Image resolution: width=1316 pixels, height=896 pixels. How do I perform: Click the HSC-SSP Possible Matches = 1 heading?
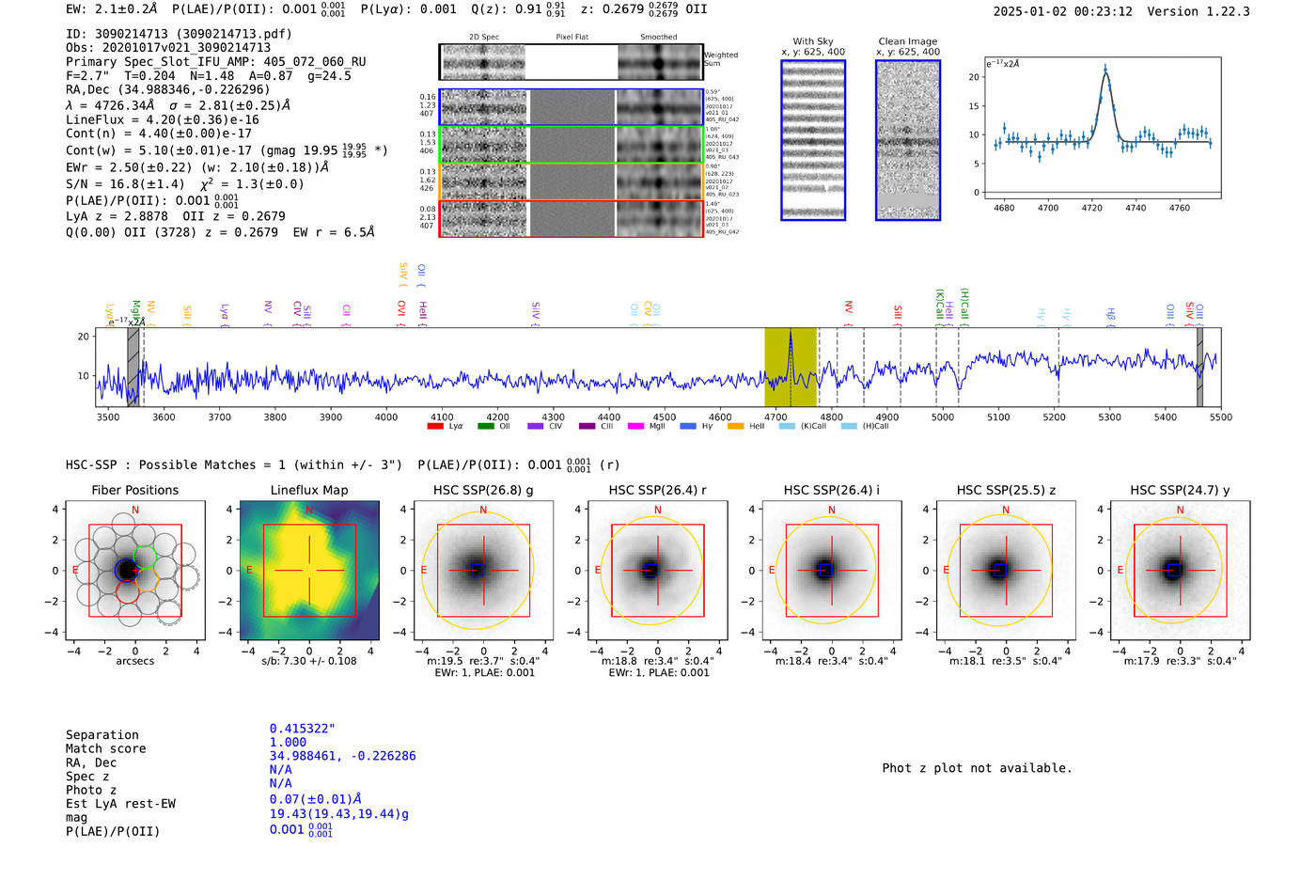pos(234,465)
